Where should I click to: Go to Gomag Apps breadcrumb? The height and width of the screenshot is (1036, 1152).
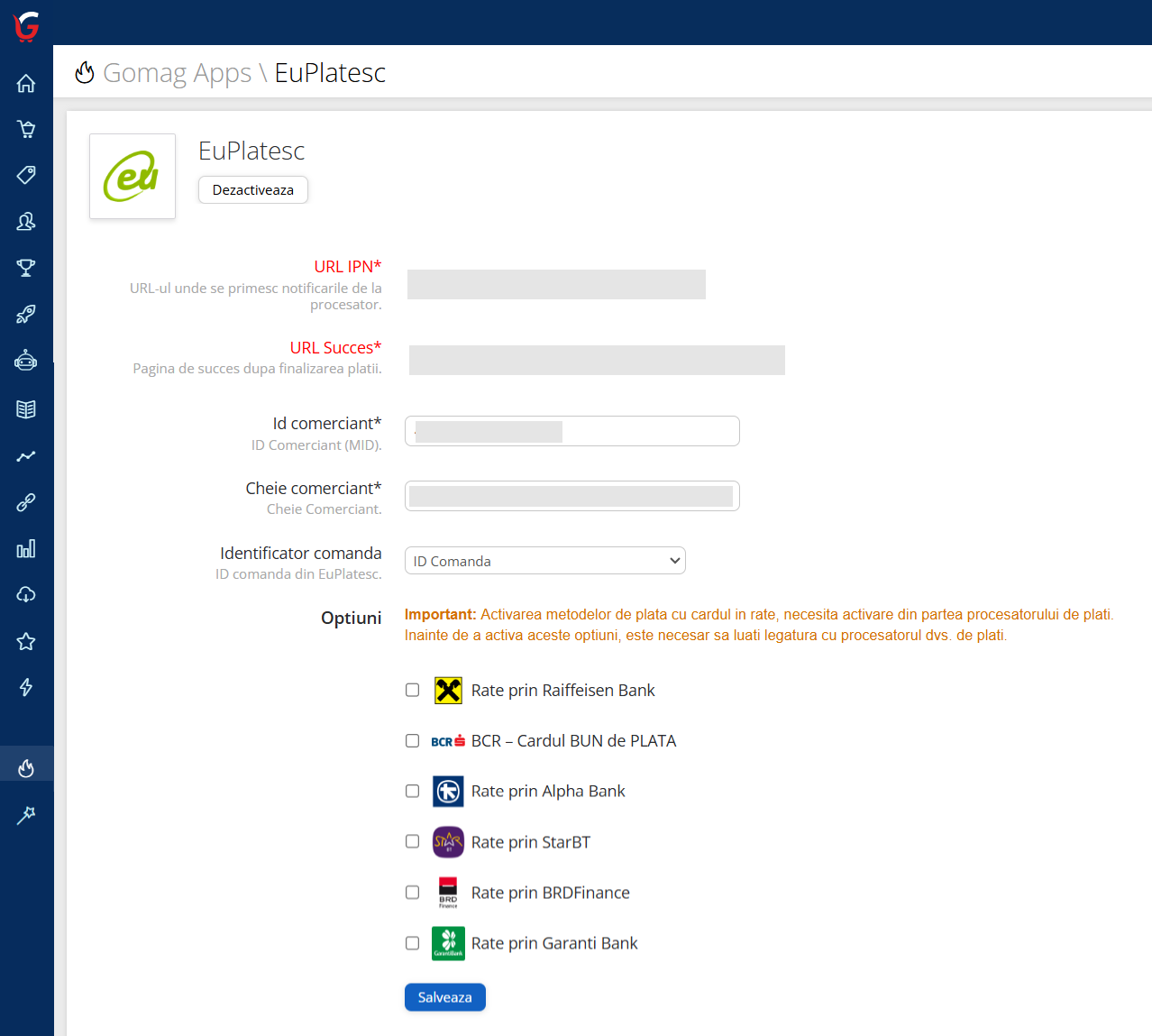click(177, 73)
